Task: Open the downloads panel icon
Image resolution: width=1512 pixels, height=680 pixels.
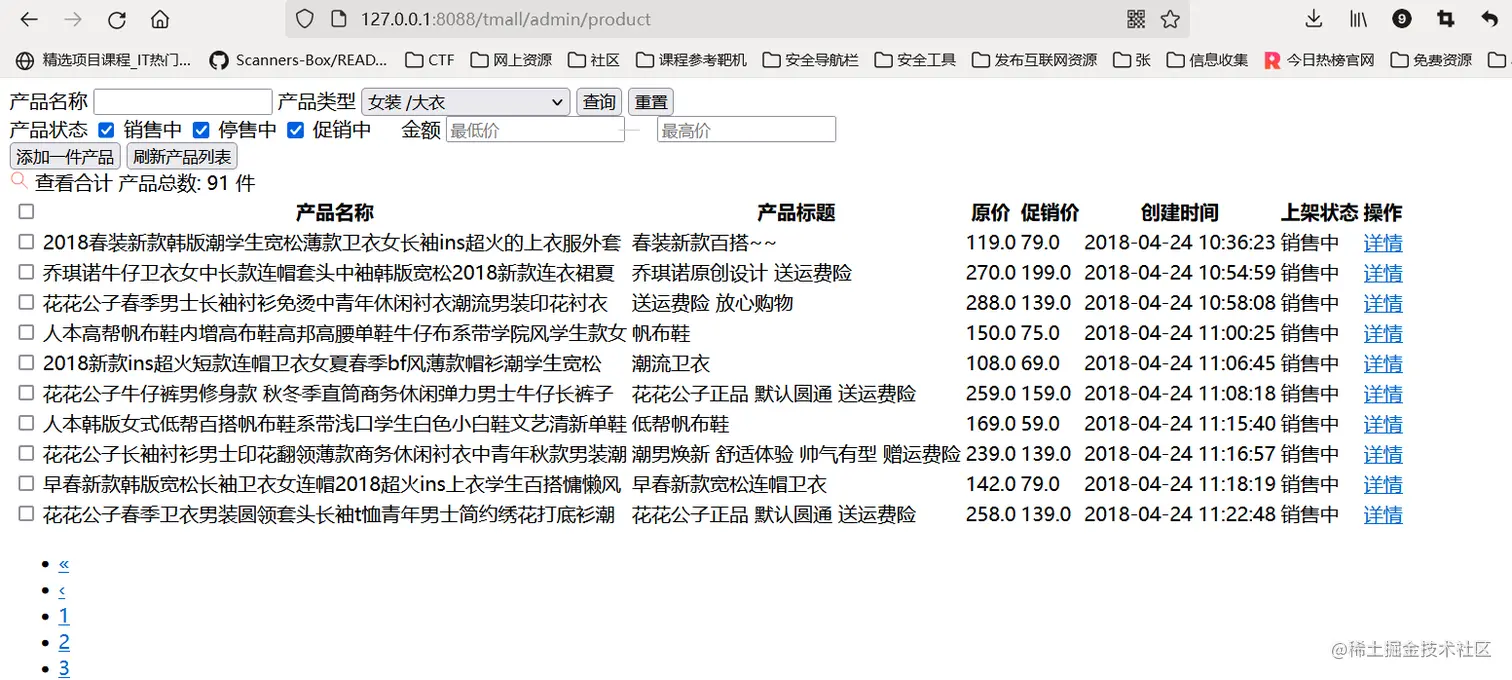Action: 1312,19
